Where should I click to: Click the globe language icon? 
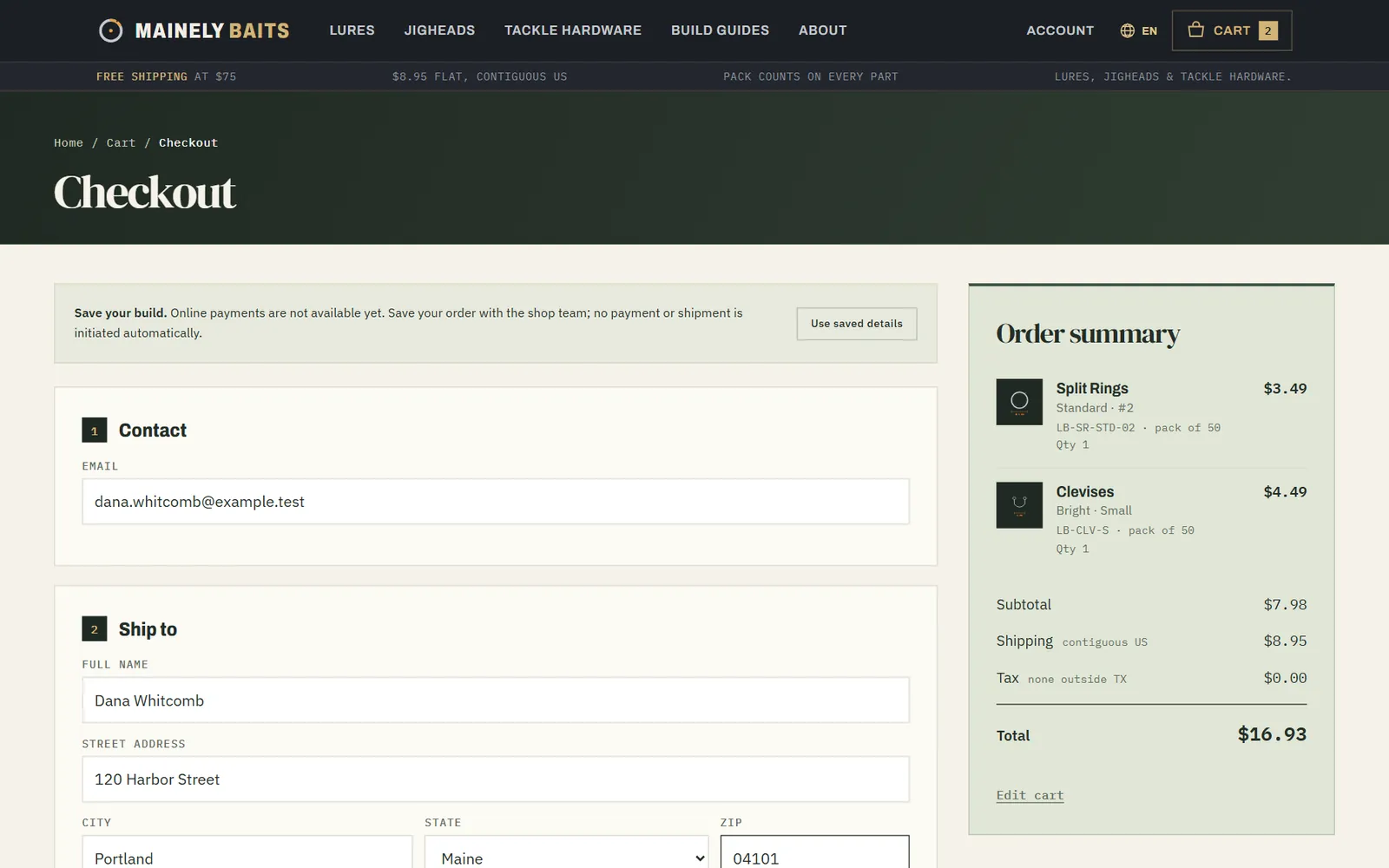coord(1127,30)
